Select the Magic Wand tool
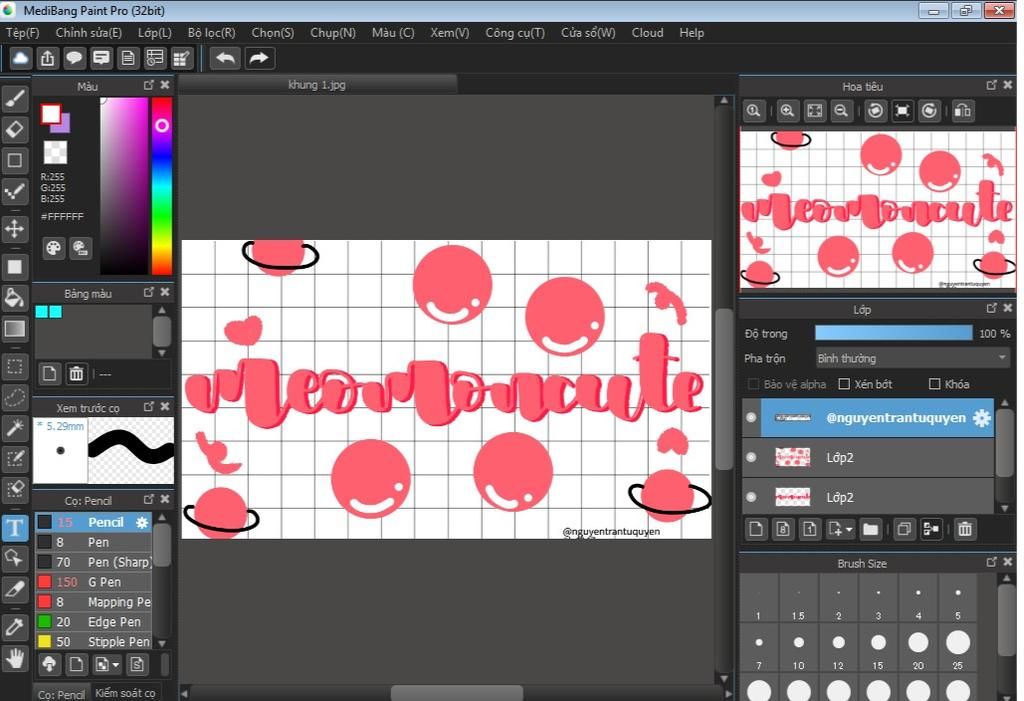This screenshot has height=701, width=1024. coord(15,429)
